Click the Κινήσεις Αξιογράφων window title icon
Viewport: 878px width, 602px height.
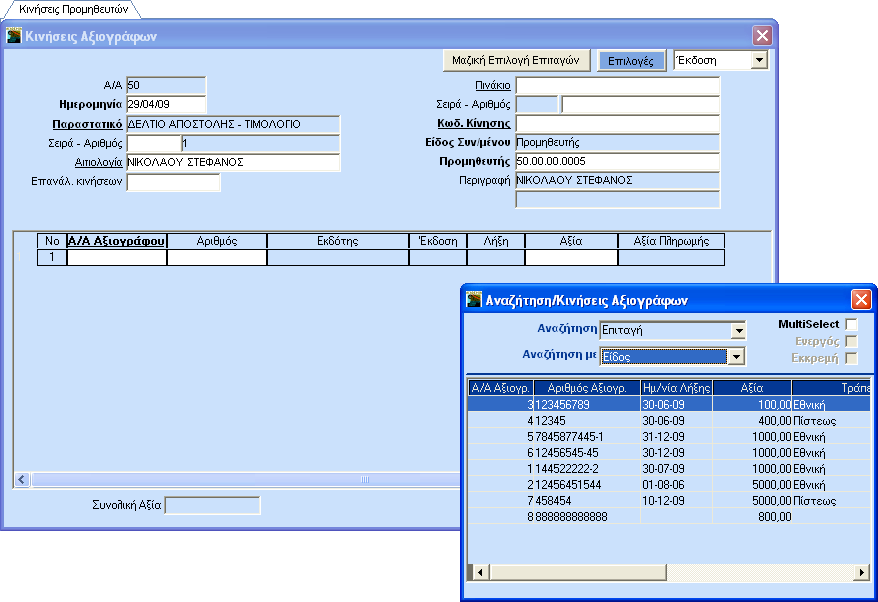click(x=14, y=36)
